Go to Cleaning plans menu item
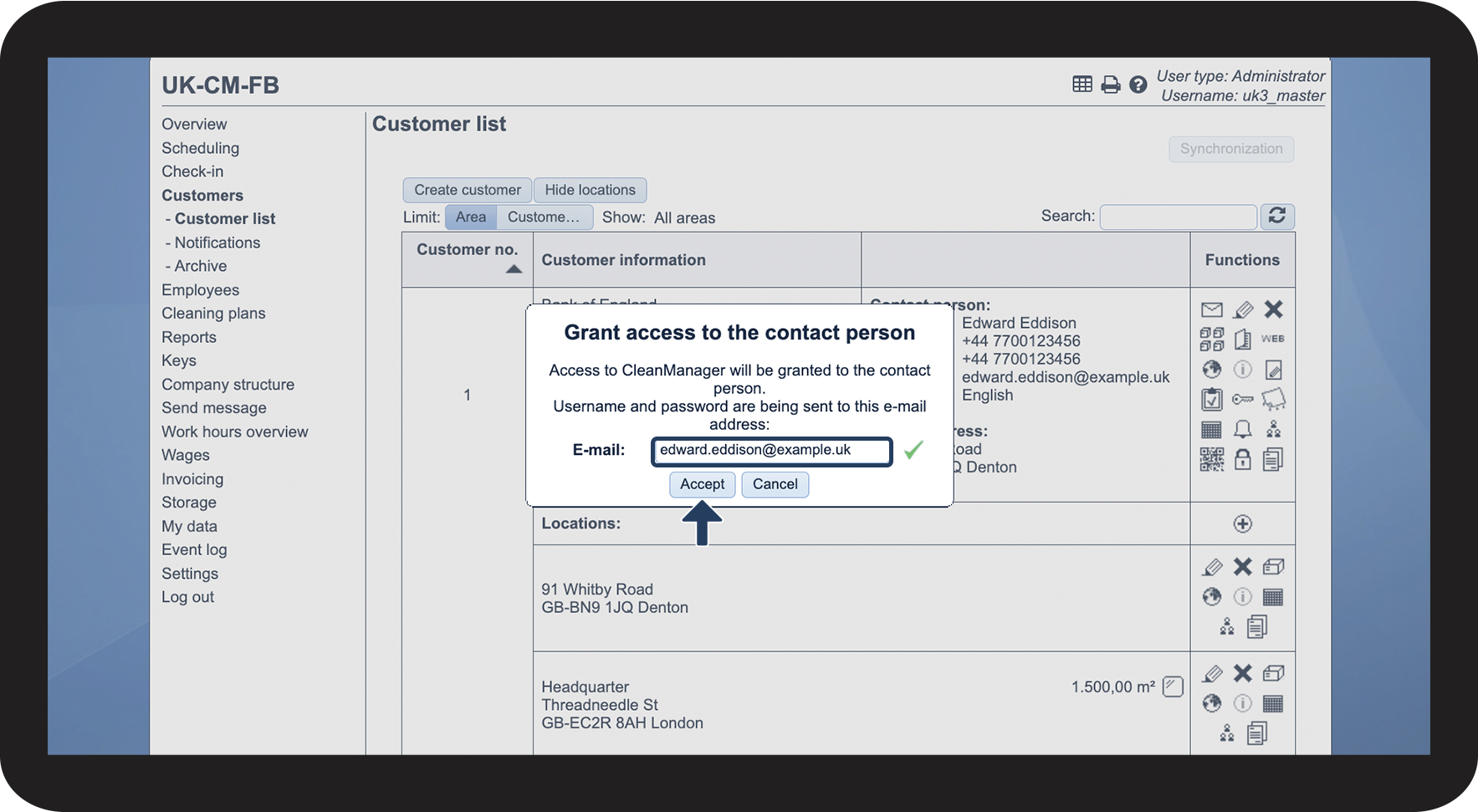 click(x=213, y=314)
